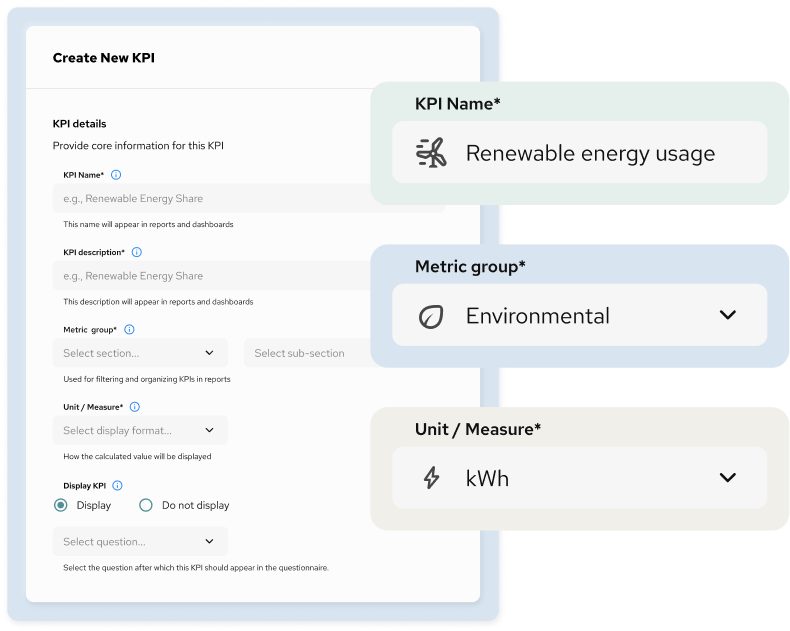Click the info icon beside KPI description
The width and height of the screenshot is (790, 631).
click(x=137, y=252)
